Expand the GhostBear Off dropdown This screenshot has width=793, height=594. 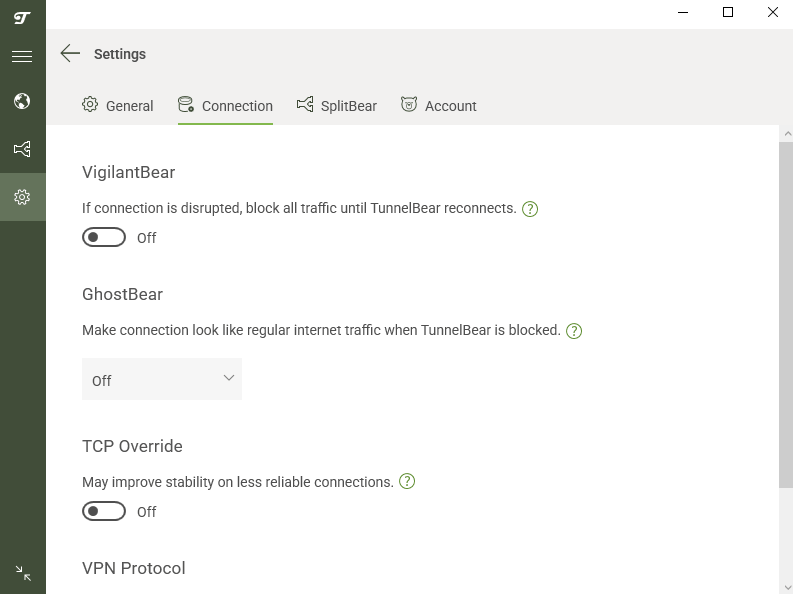click(x=162, y=379)
